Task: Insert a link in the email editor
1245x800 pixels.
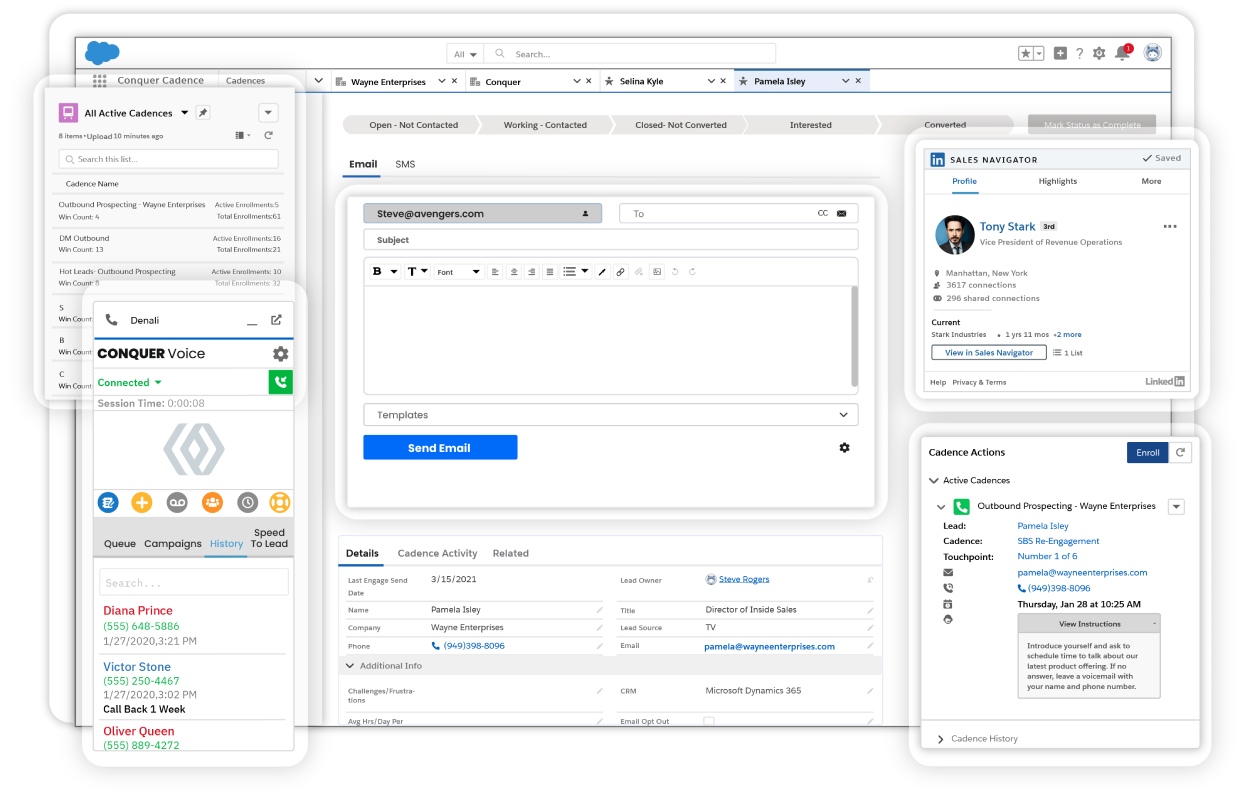Action: (620, 272)
